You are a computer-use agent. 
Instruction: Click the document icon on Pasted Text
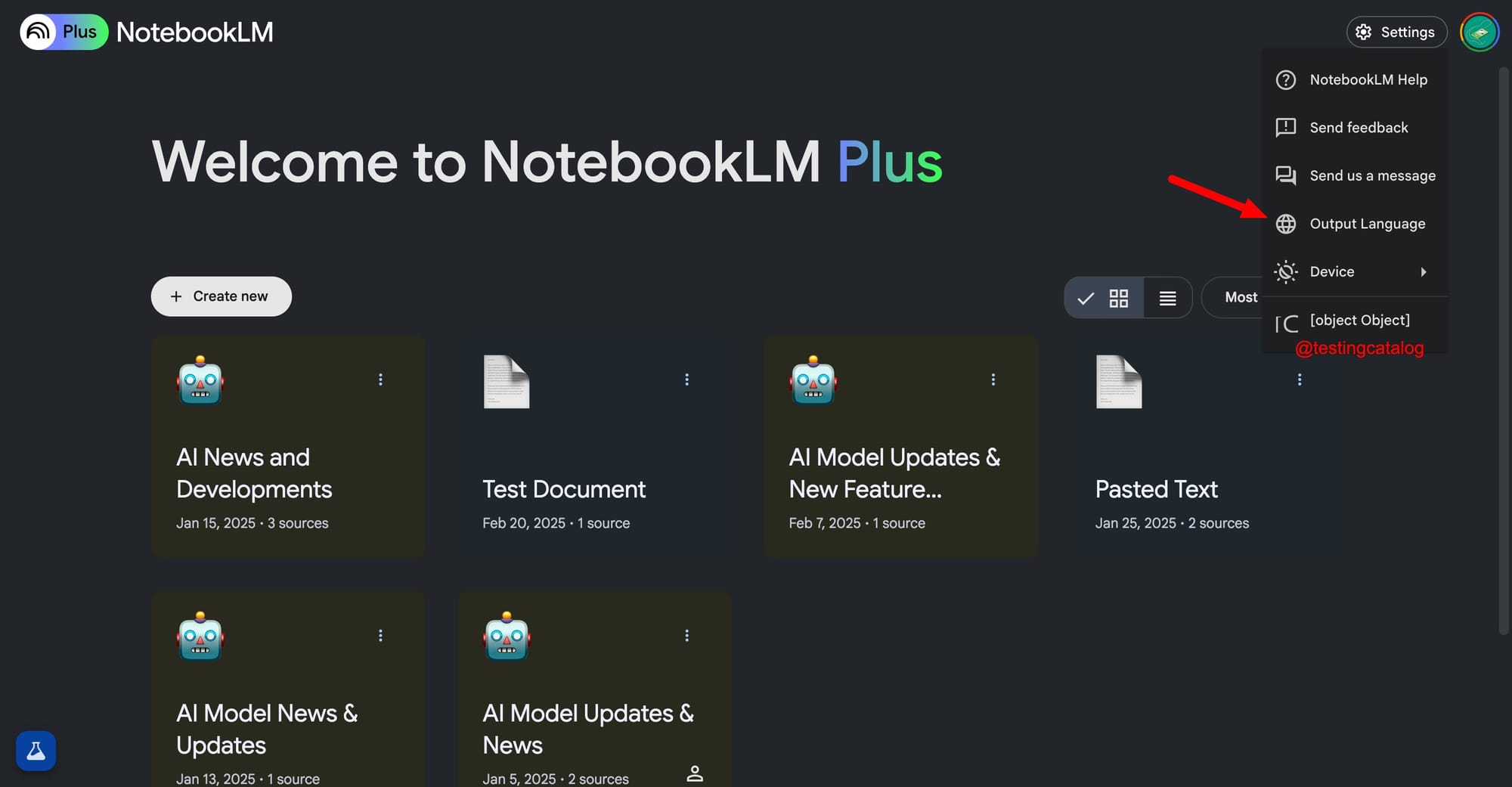click(x=1120, y=382)
